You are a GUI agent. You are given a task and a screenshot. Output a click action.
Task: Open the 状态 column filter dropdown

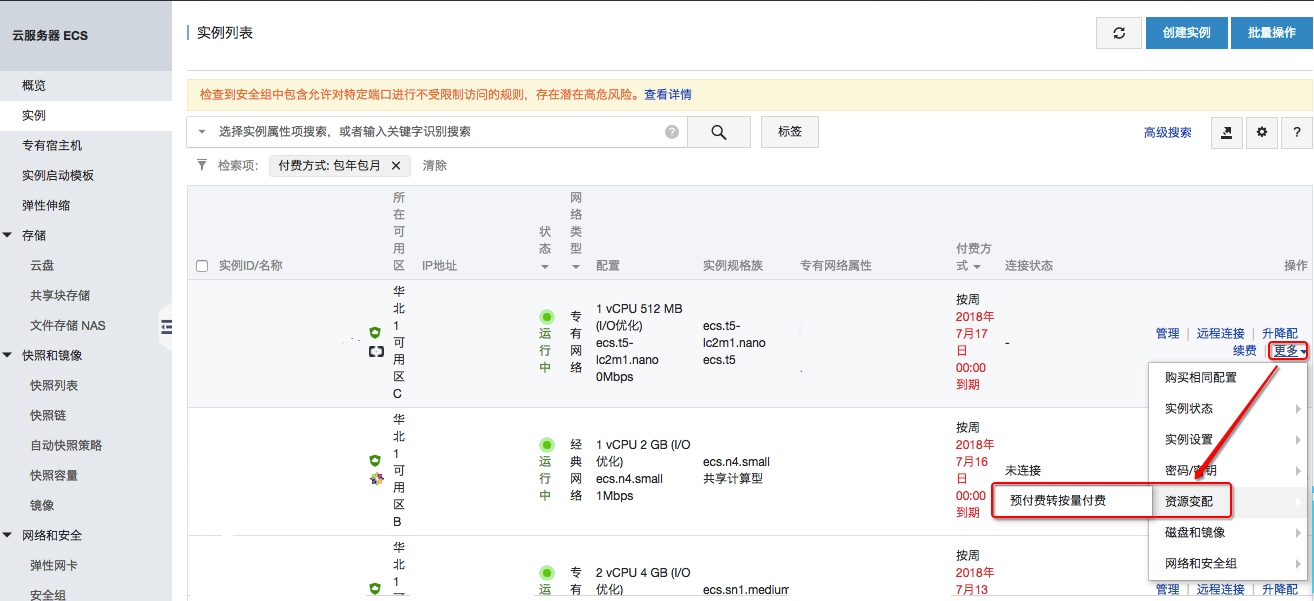tap(545, 267)
